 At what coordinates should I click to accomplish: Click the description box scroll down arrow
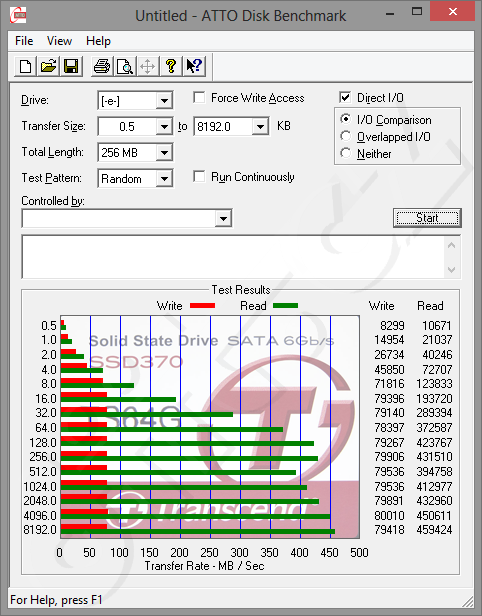452,270
